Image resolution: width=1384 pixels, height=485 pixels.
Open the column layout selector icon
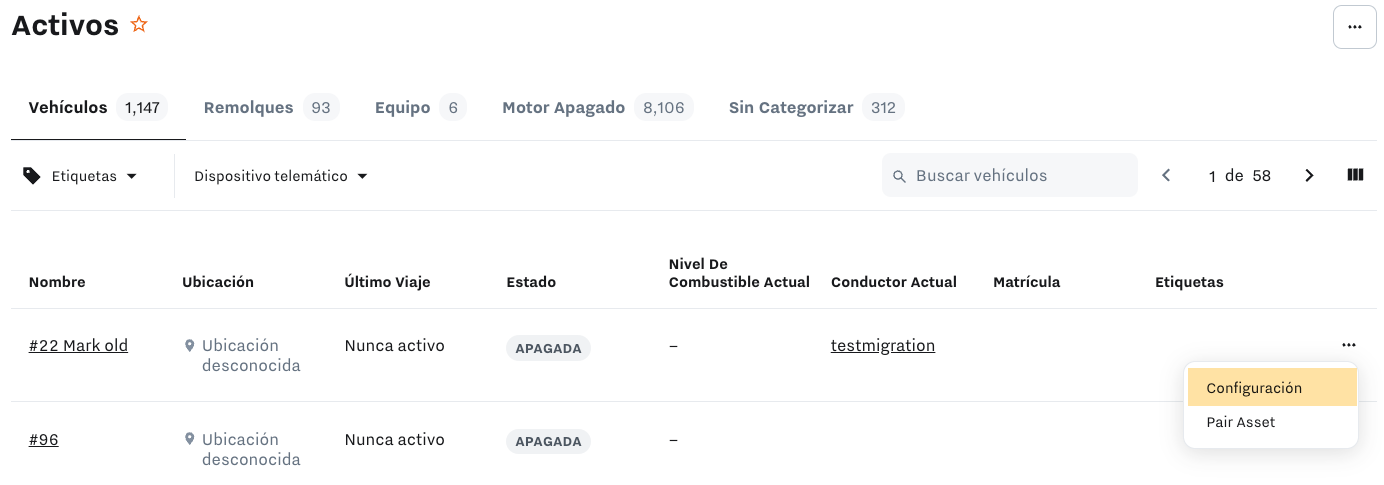(x=1355, y=175)
